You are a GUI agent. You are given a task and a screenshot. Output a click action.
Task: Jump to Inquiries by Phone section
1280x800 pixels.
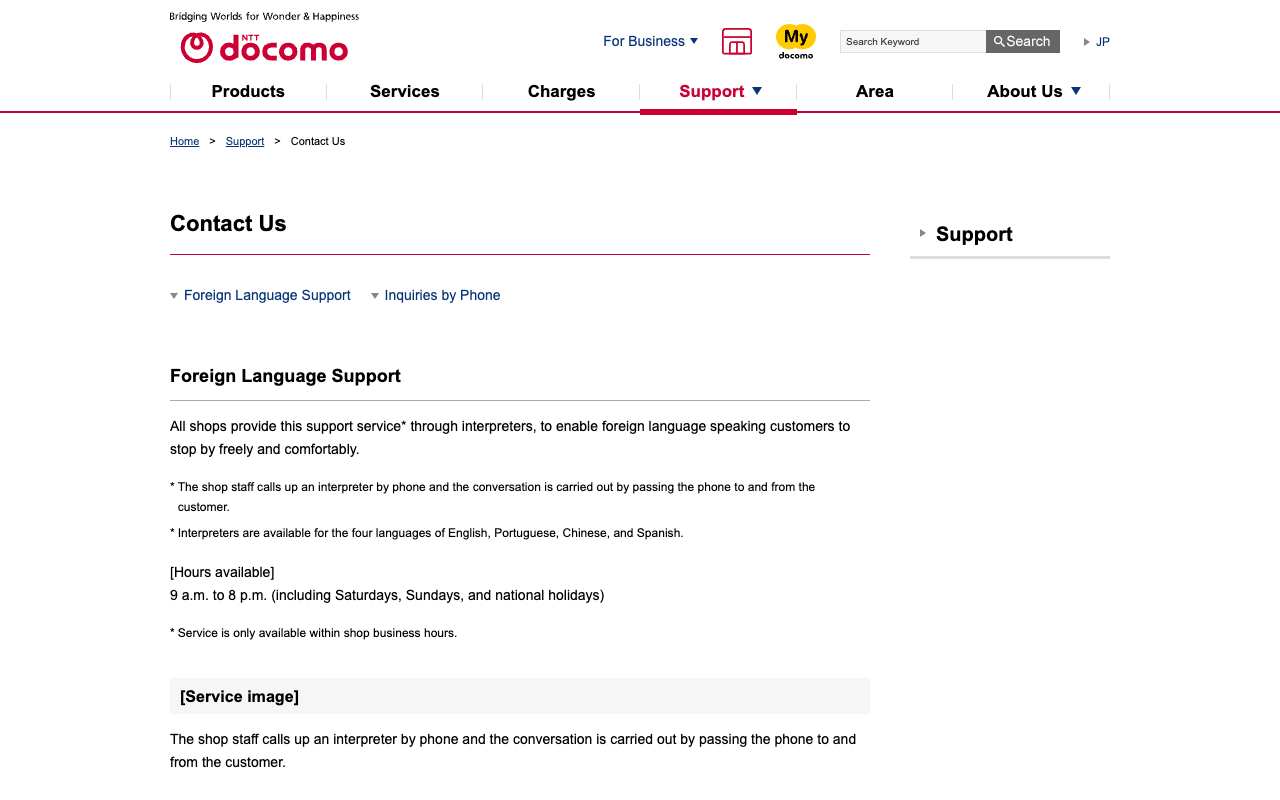click(442, 295)
